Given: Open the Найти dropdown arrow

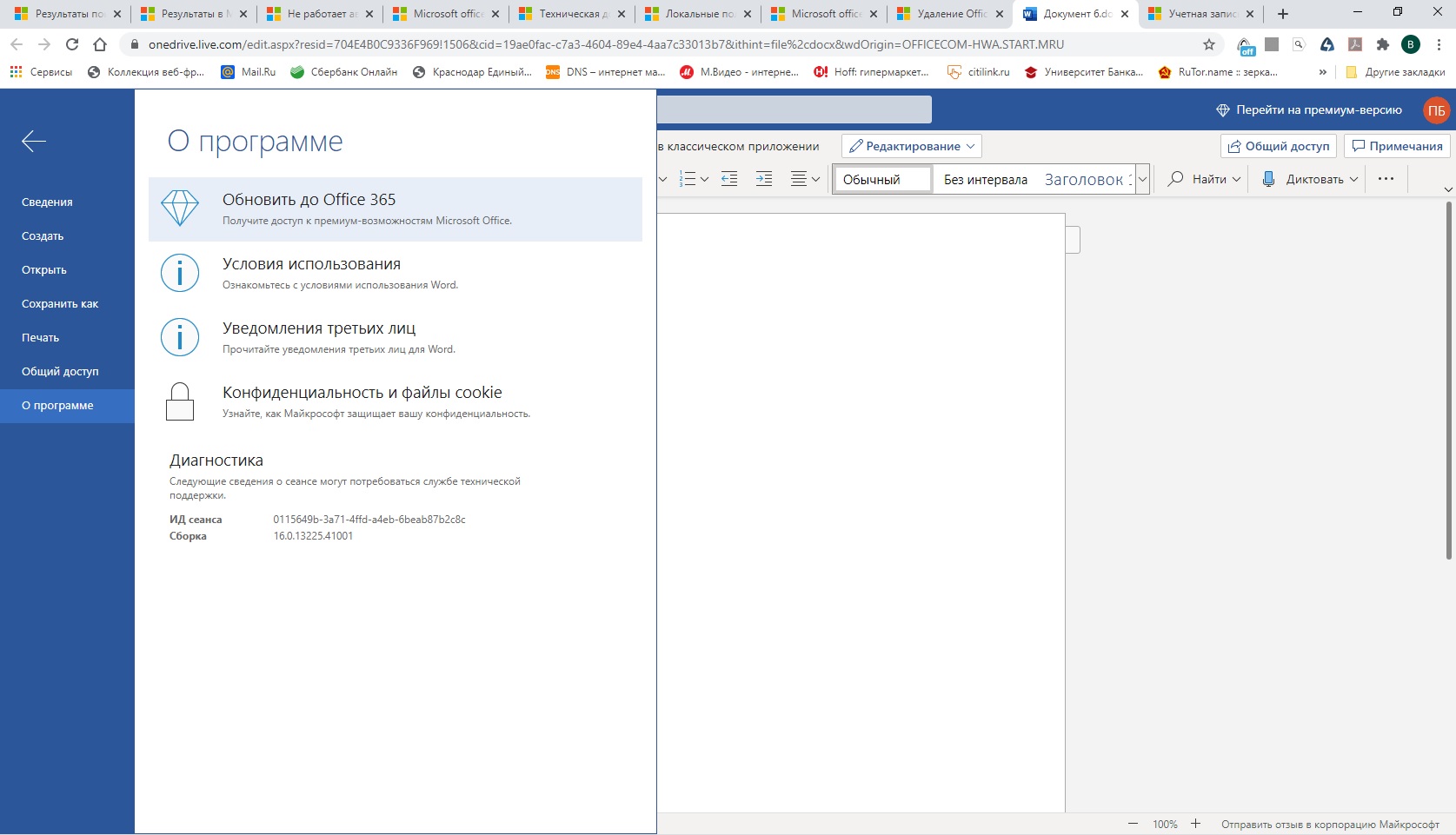Looking at the screenshot, I should pos(1236,179).
